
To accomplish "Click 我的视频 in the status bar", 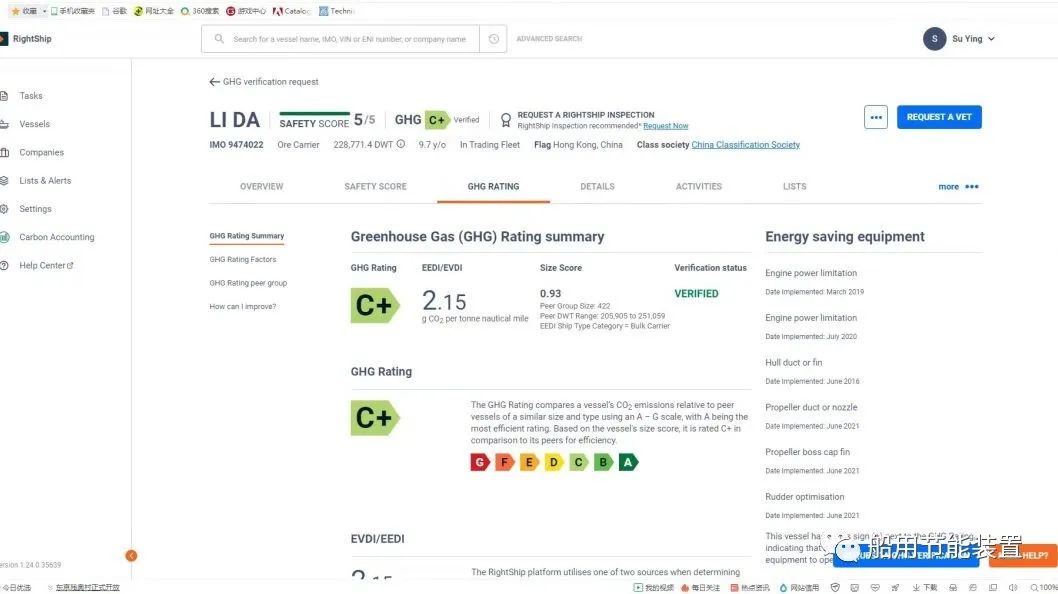I will click(654, 588).
